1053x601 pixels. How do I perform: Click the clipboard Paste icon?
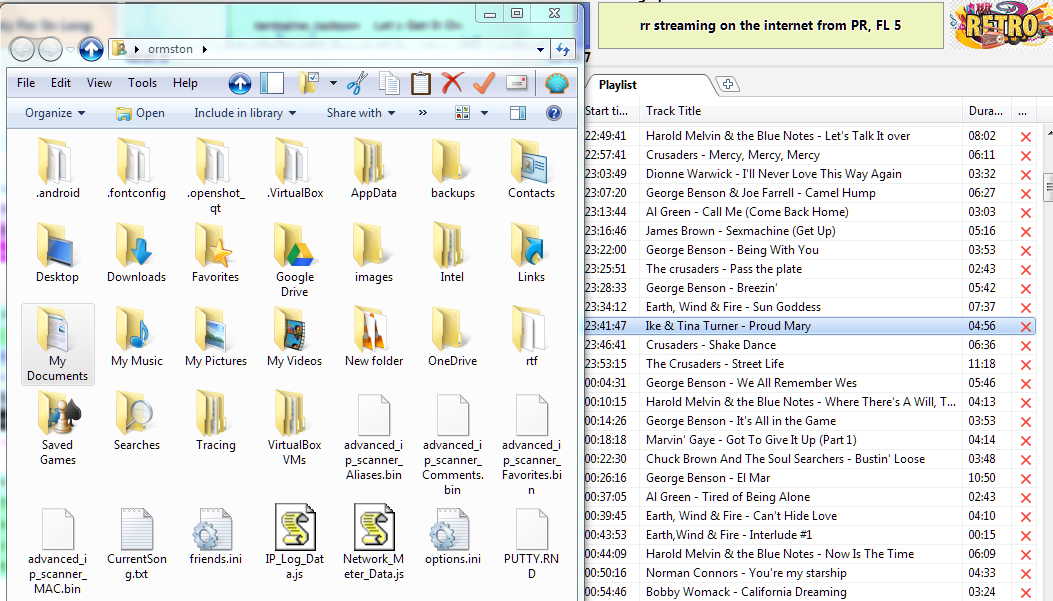(421, 83)
